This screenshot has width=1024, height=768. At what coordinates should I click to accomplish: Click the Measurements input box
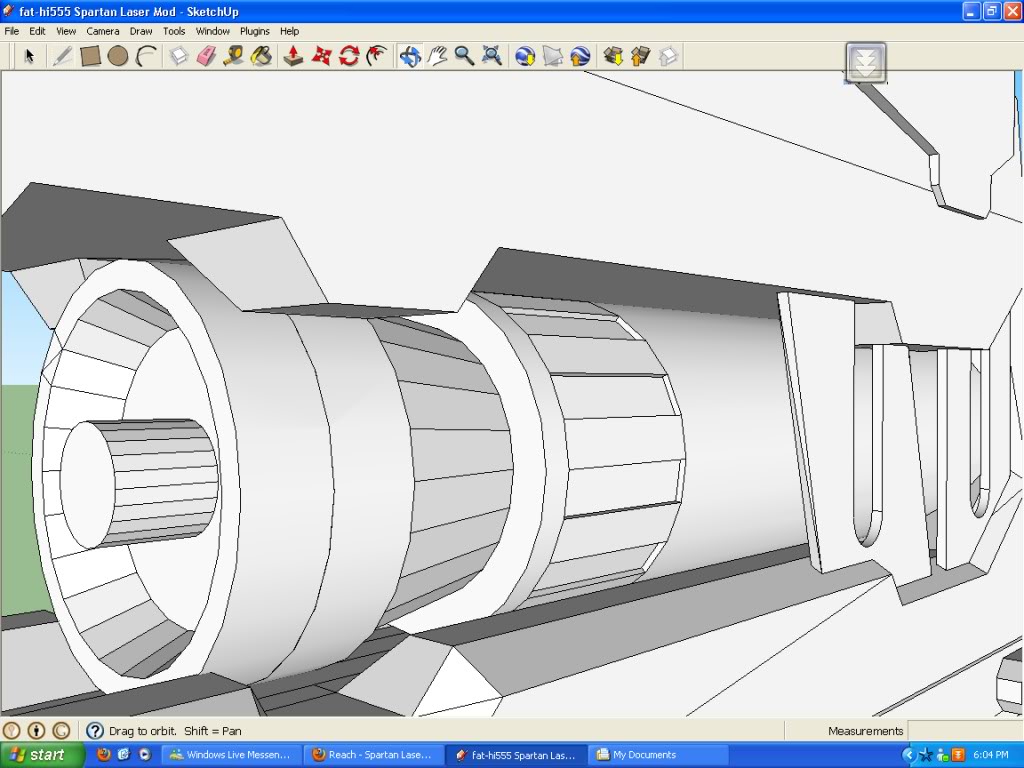(964, 731)
